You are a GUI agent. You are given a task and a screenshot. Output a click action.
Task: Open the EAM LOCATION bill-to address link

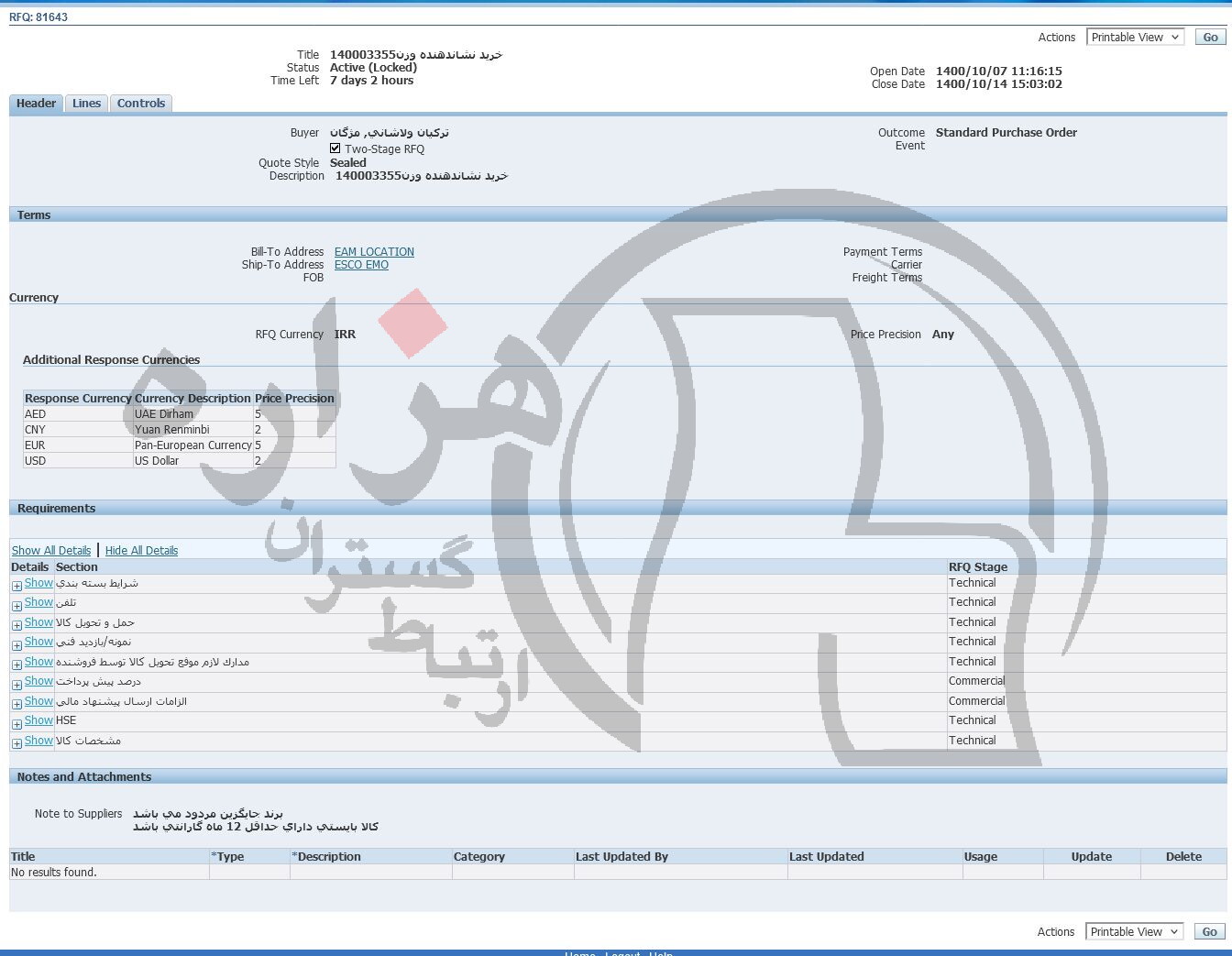(x=374, y=252)
